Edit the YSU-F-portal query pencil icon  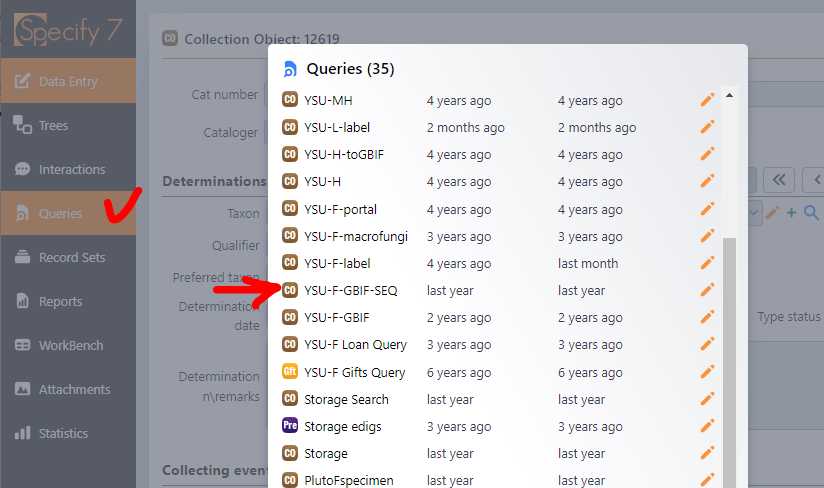coord(707,209)
